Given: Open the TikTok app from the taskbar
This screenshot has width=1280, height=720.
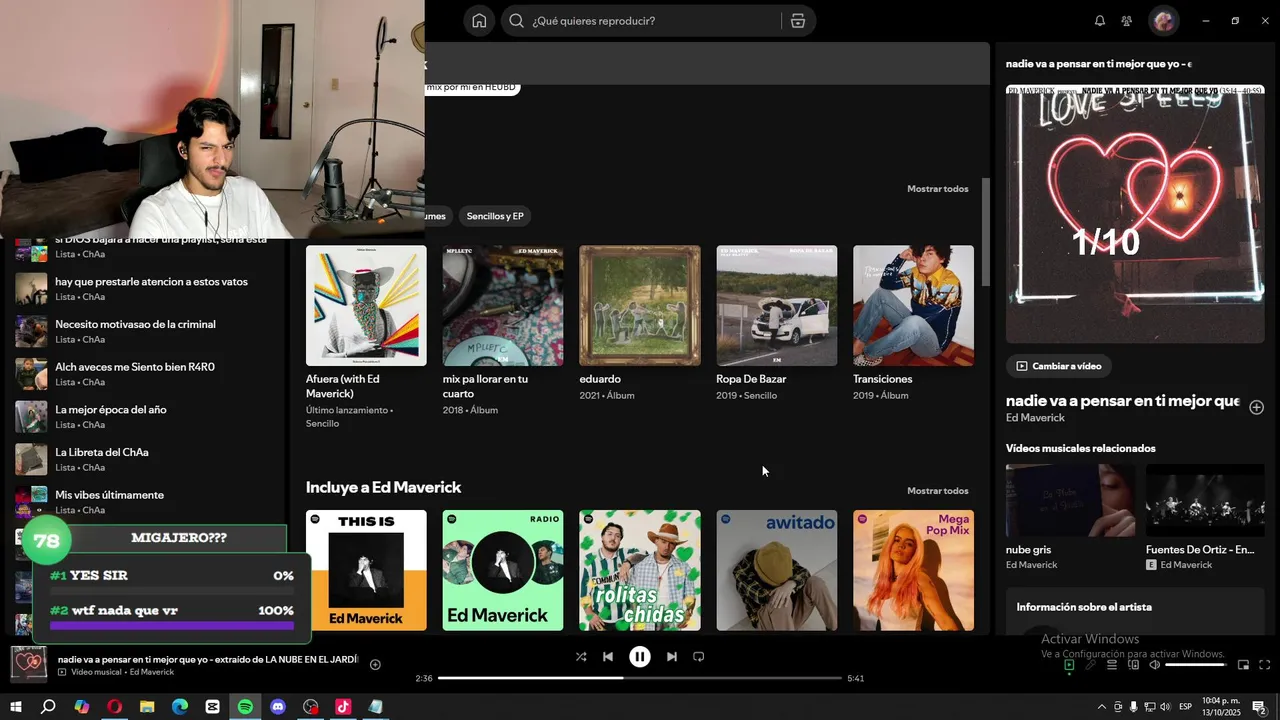Looking at the screenshot, I should (343, 707).
